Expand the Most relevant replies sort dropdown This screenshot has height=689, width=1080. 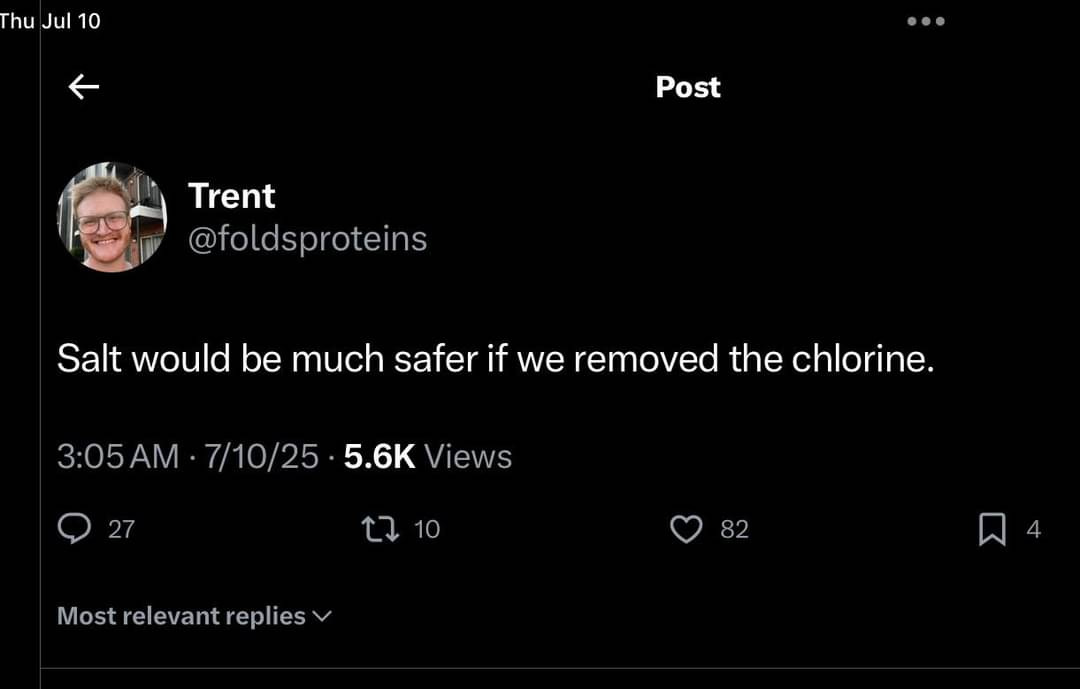coord(181,616)
